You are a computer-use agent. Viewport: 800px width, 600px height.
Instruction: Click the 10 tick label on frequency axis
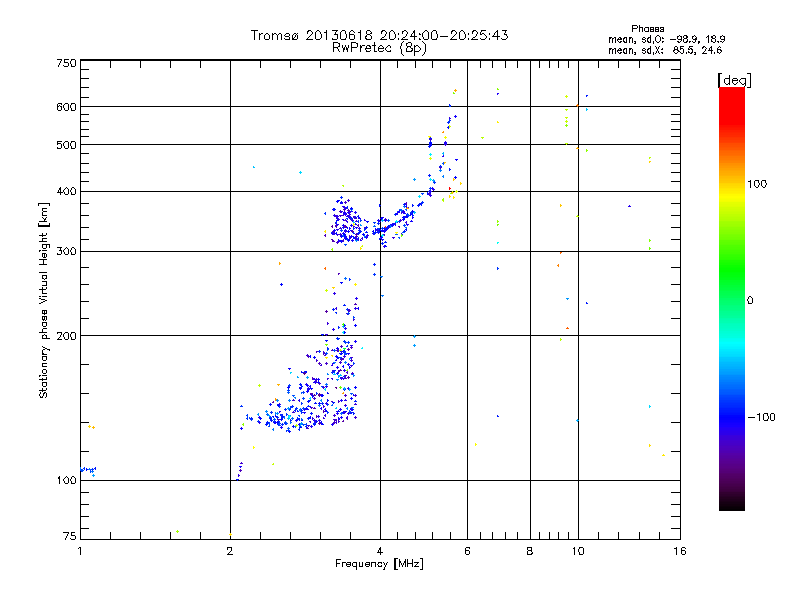click(578, 551)
